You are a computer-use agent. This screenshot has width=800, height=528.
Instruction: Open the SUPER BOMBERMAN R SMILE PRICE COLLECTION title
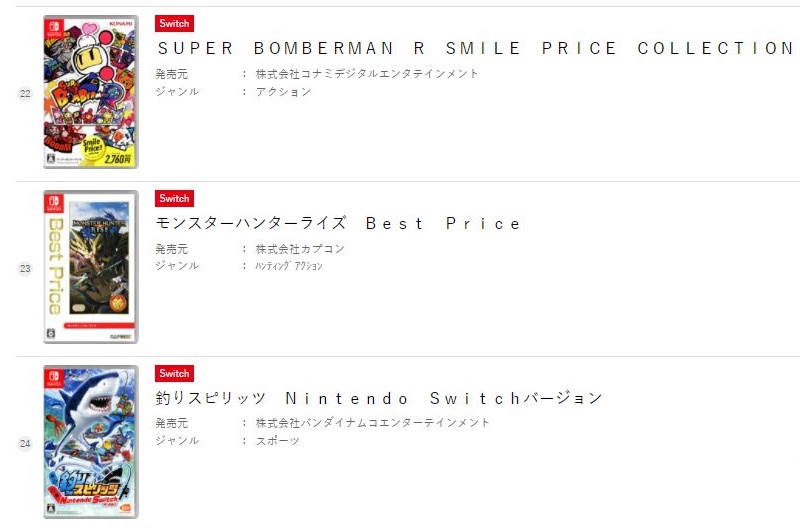click(476, 48)
